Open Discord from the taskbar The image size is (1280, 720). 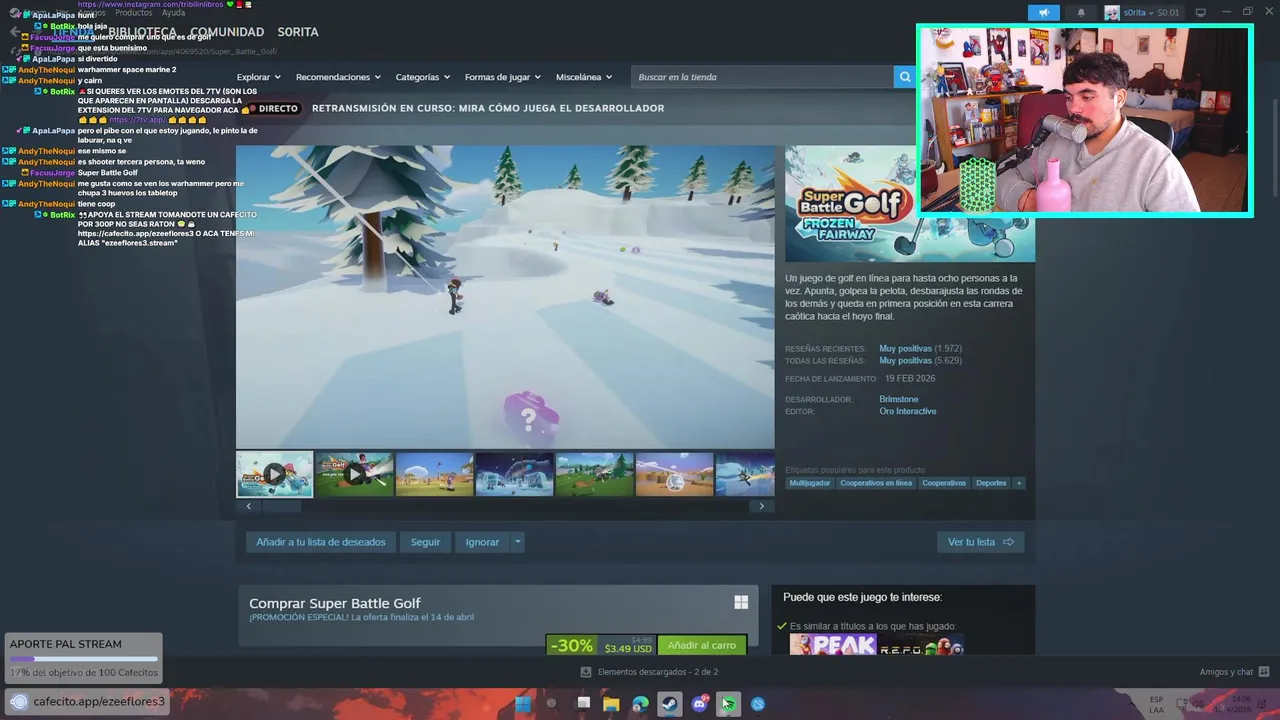tap(699, 703)
